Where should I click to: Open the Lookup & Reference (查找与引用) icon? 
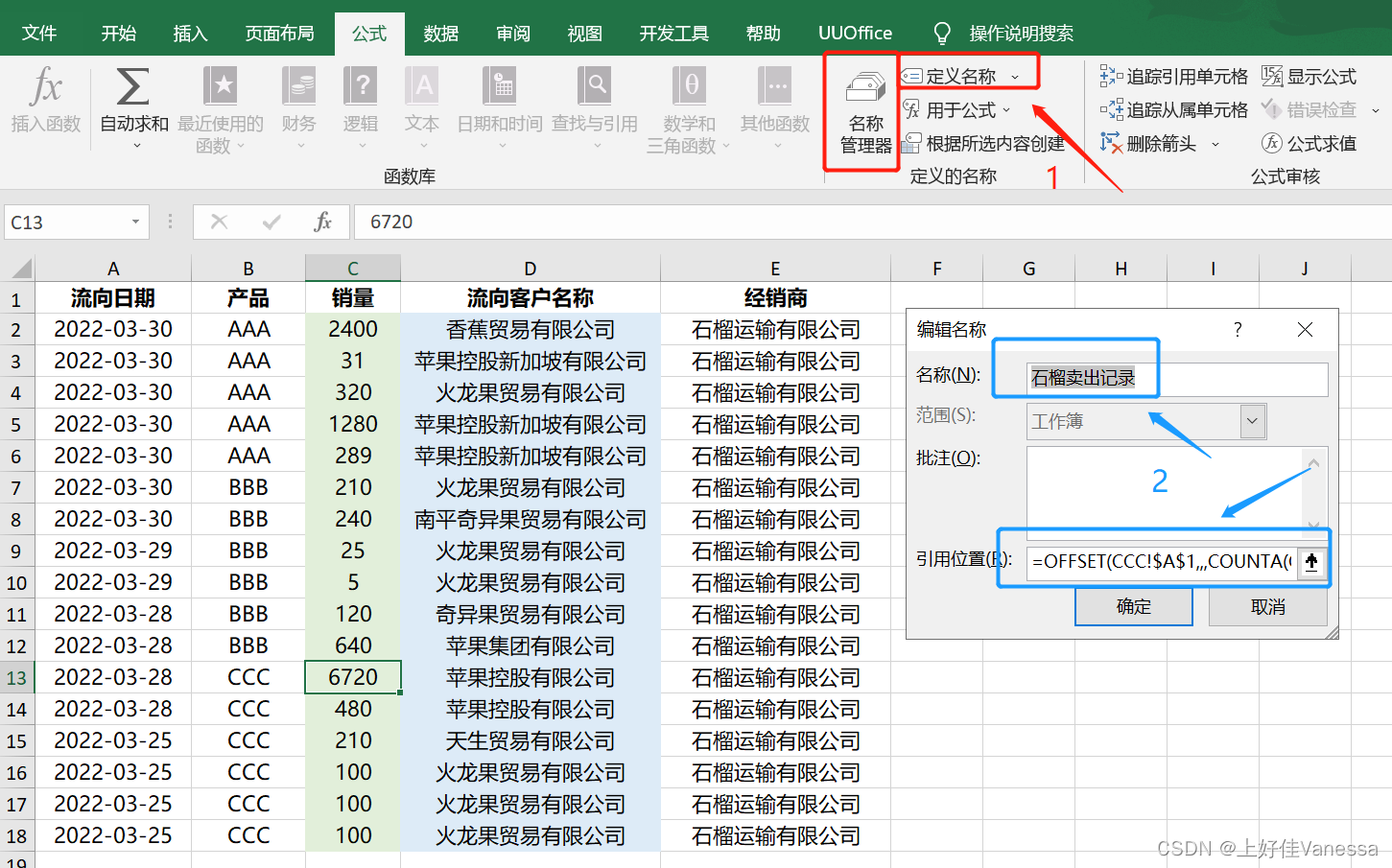coord(594,86)
